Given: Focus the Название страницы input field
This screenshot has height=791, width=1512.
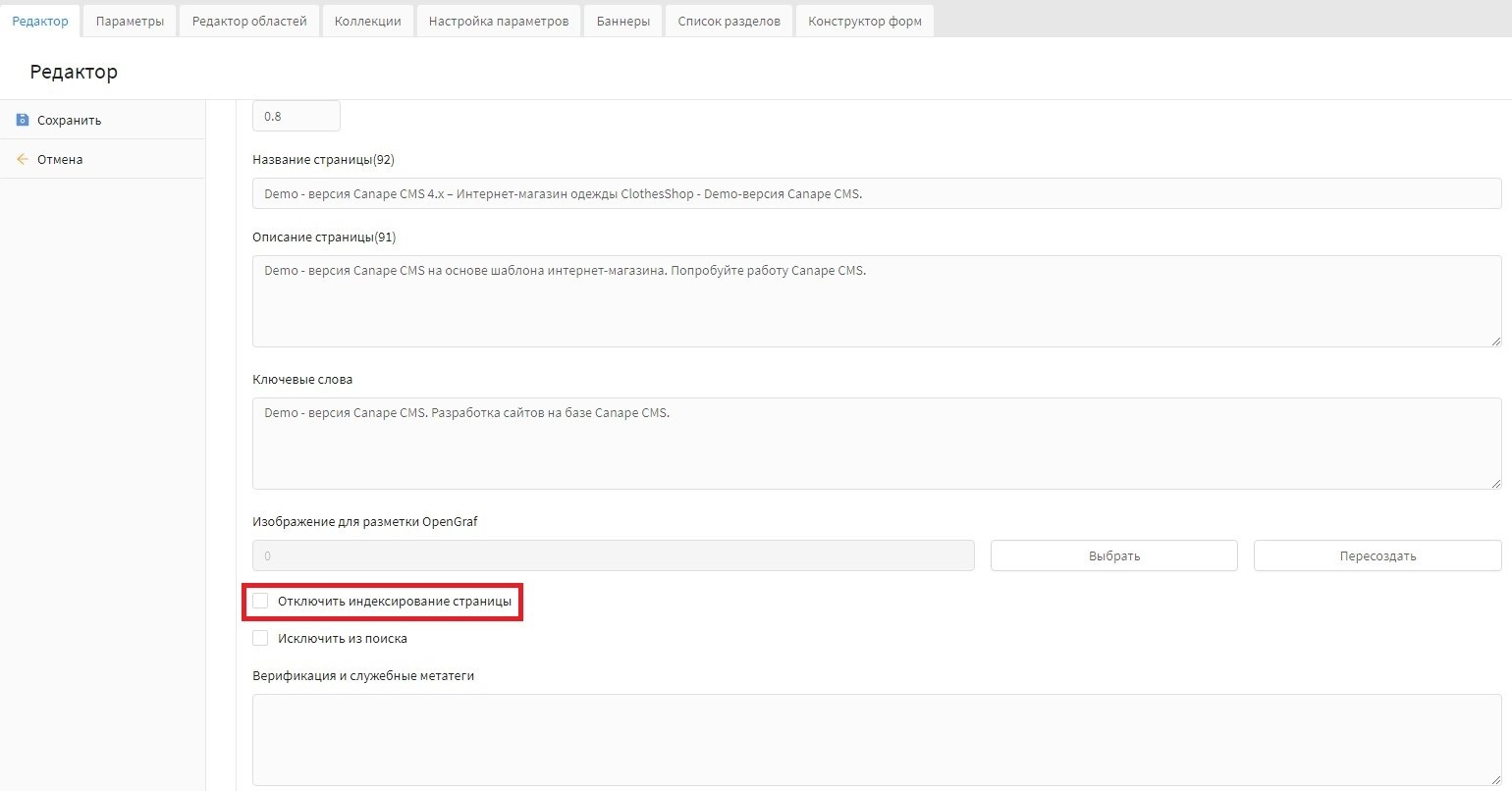Looking at the screenshot, I should pos(876,193).
